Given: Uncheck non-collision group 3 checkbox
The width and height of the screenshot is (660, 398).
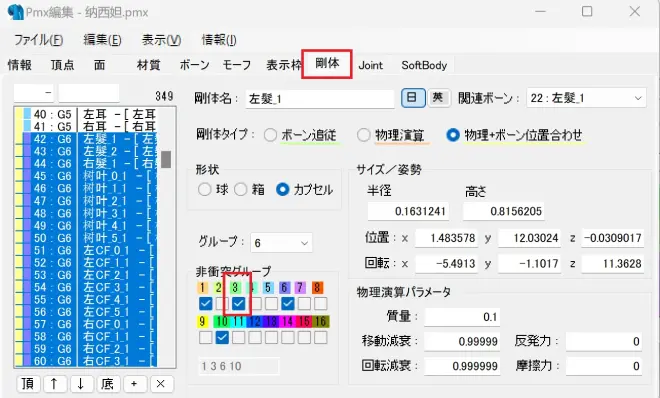Looking at the screenshot, I should (238, 303).
